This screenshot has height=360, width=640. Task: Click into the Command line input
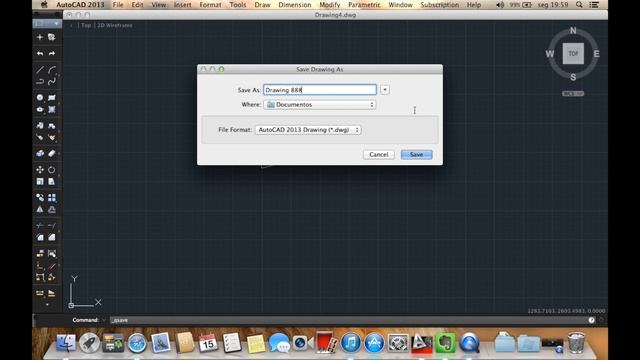[x=349, y=320]
